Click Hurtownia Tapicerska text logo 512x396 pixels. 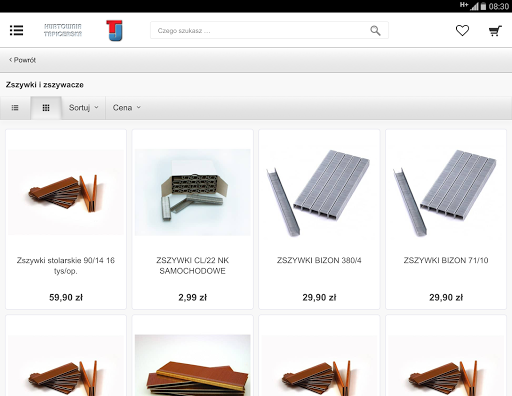63,30
